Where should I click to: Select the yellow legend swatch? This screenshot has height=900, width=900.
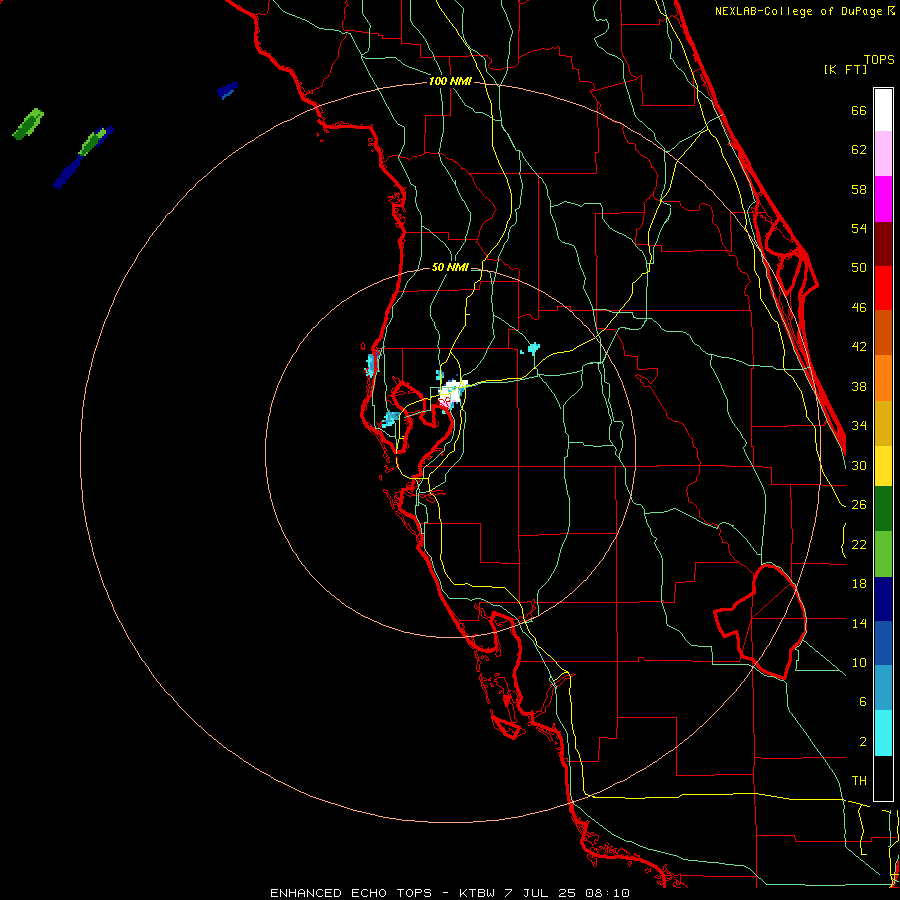click(883, 466)
